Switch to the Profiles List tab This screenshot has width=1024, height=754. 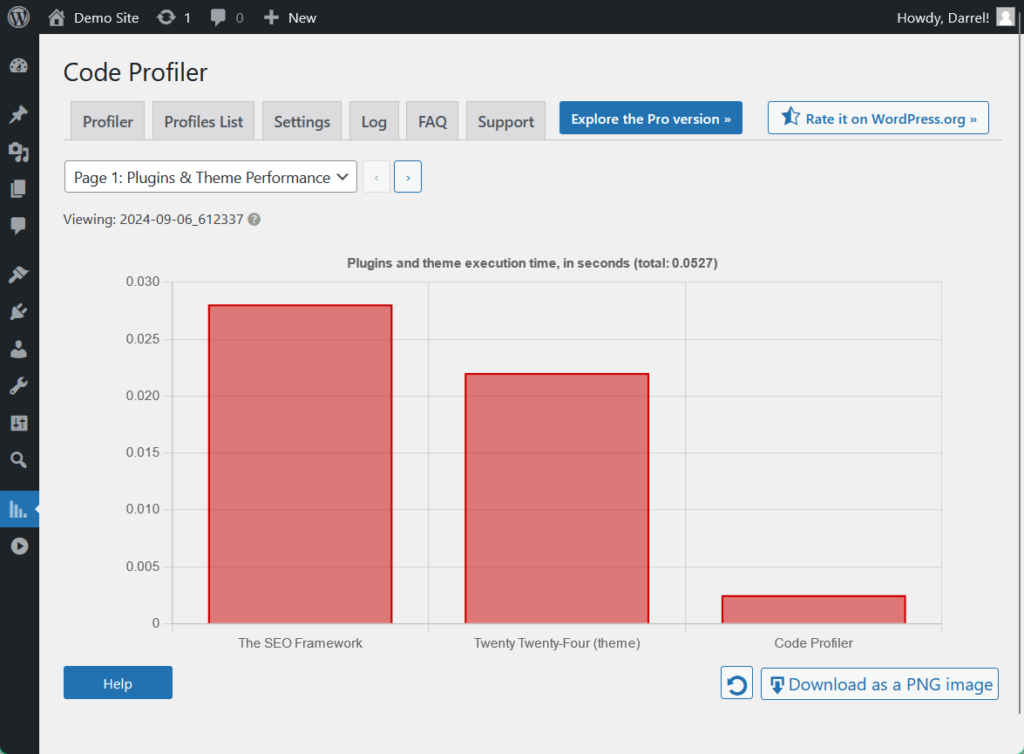coord(203,121)
